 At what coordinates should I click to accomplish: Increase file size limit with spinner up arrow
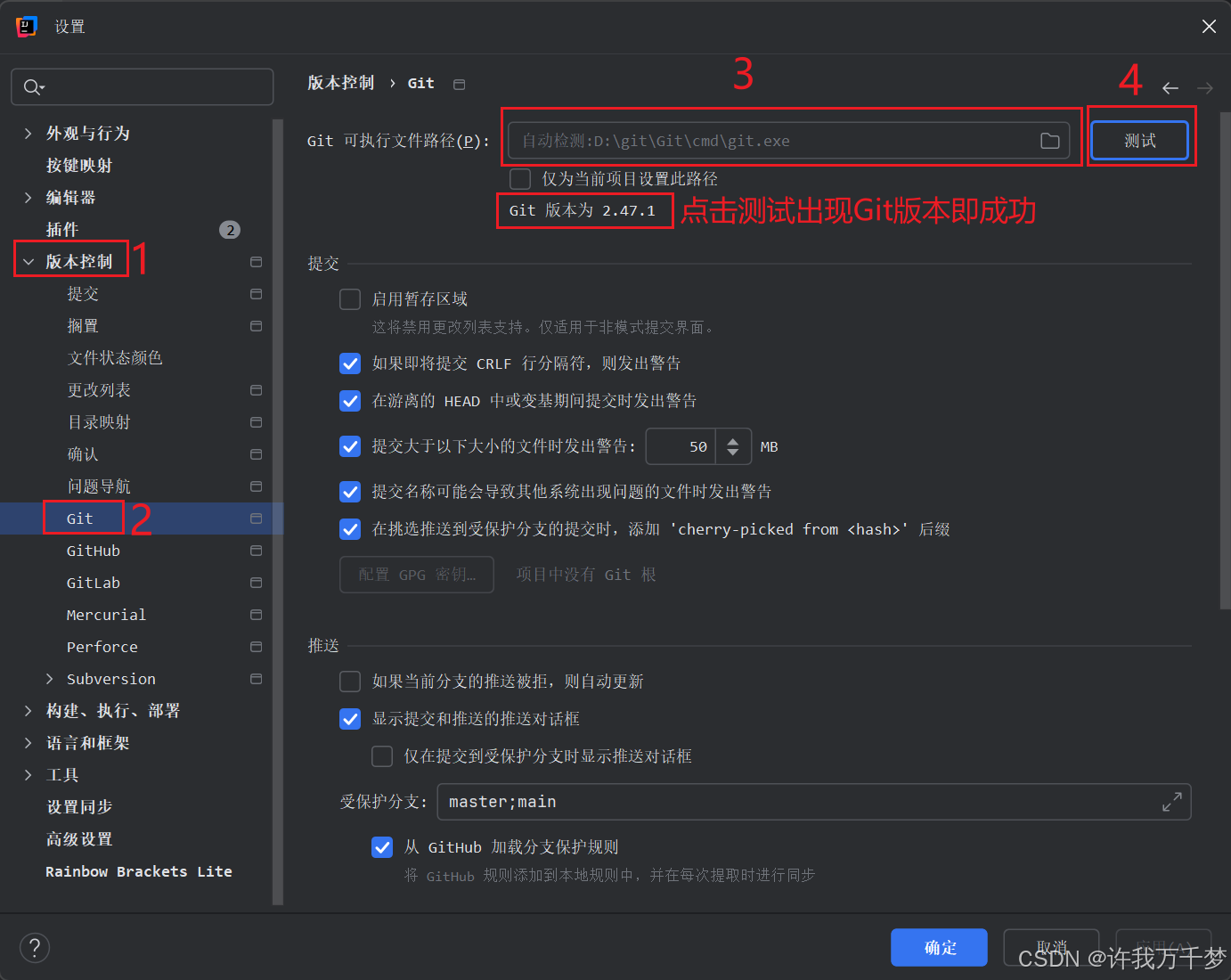point(732,439)
